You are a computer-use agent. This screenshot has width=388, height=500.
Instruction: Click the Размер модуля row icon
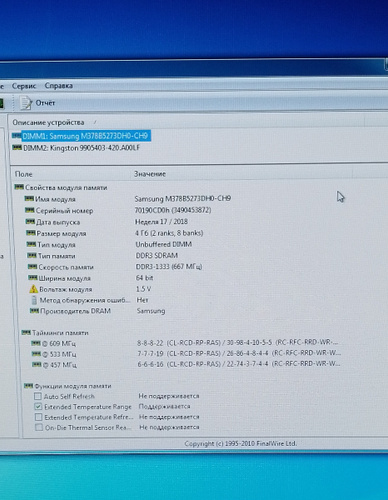[x=31, y=233]
